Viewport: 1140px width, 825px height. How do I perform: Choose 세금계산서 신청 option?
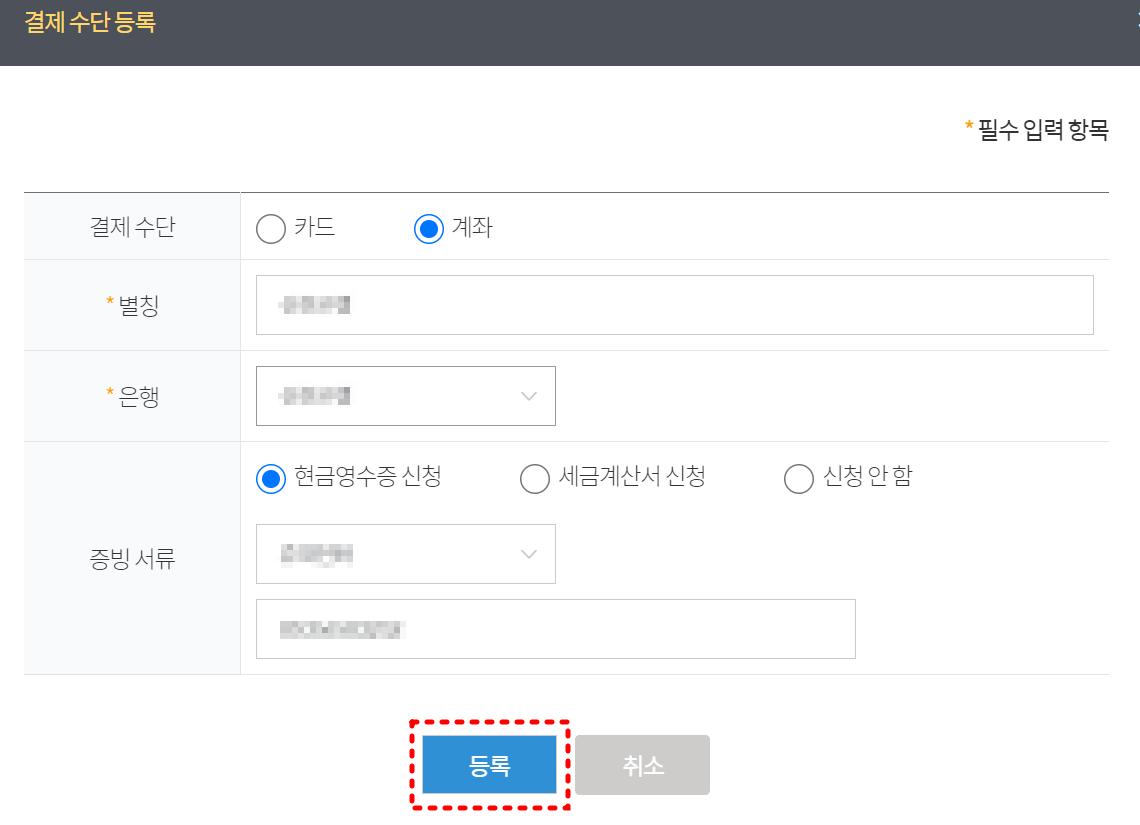coord(534,479)
